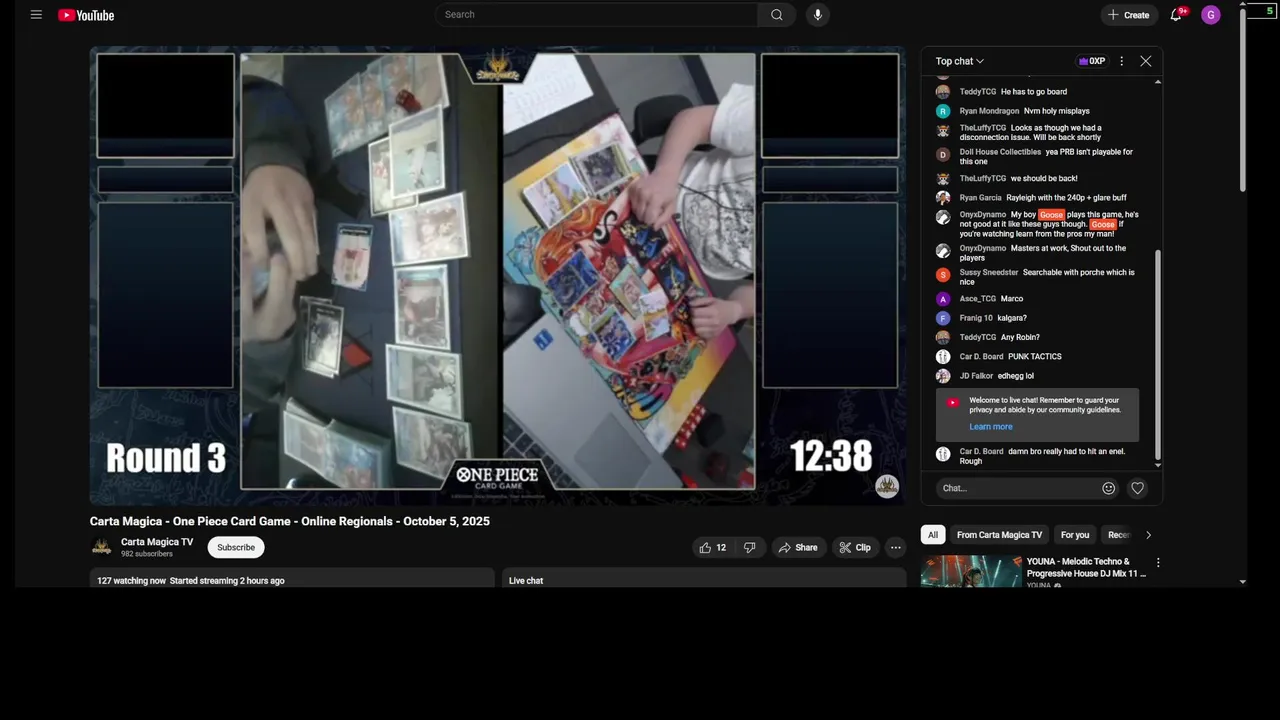Focus the YouTube search box
This screenshot has width=1280, height=720.
click(x=596, y=15)
